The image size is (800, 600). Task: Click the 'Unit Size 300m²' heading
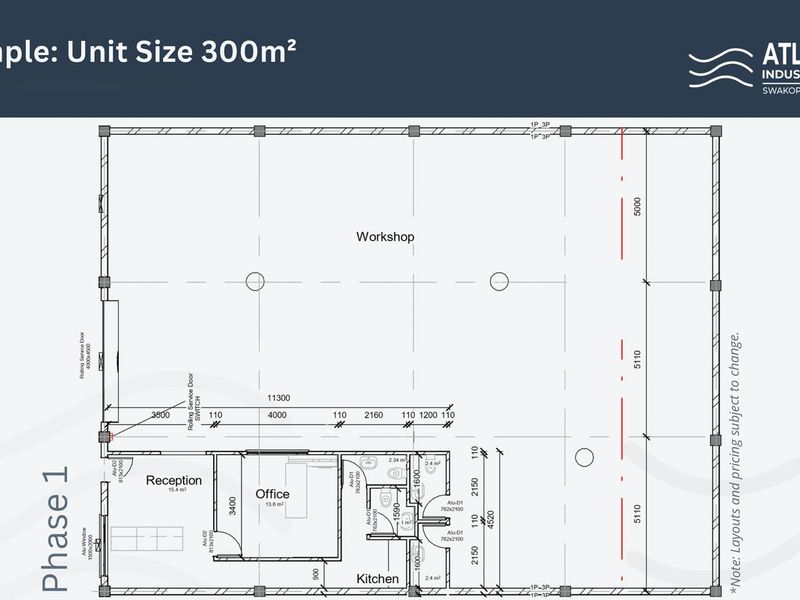pyautogui.click(x=181, y=52)
